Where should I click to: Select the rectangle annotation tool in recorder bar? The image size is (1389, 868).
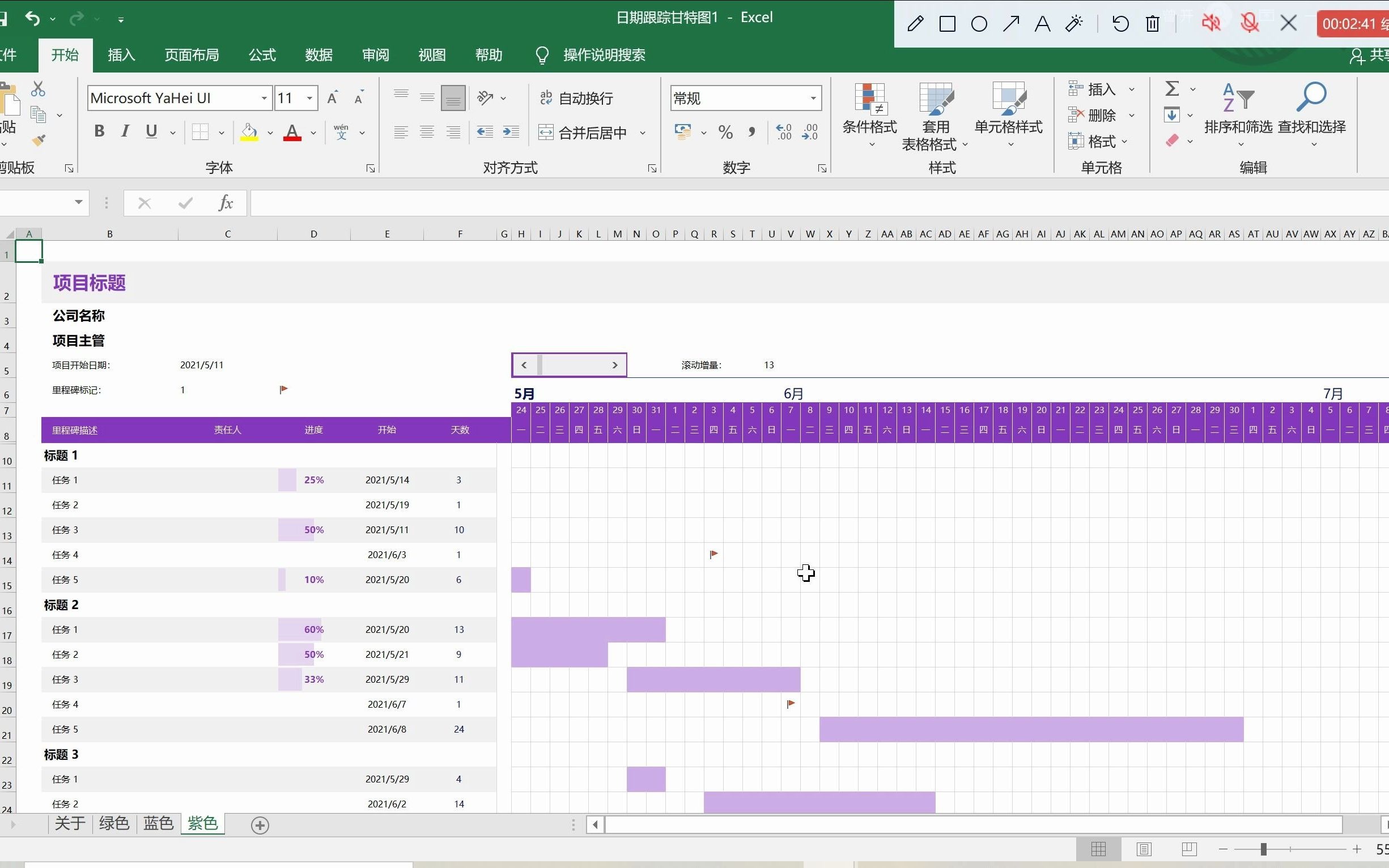click(948, 24)
